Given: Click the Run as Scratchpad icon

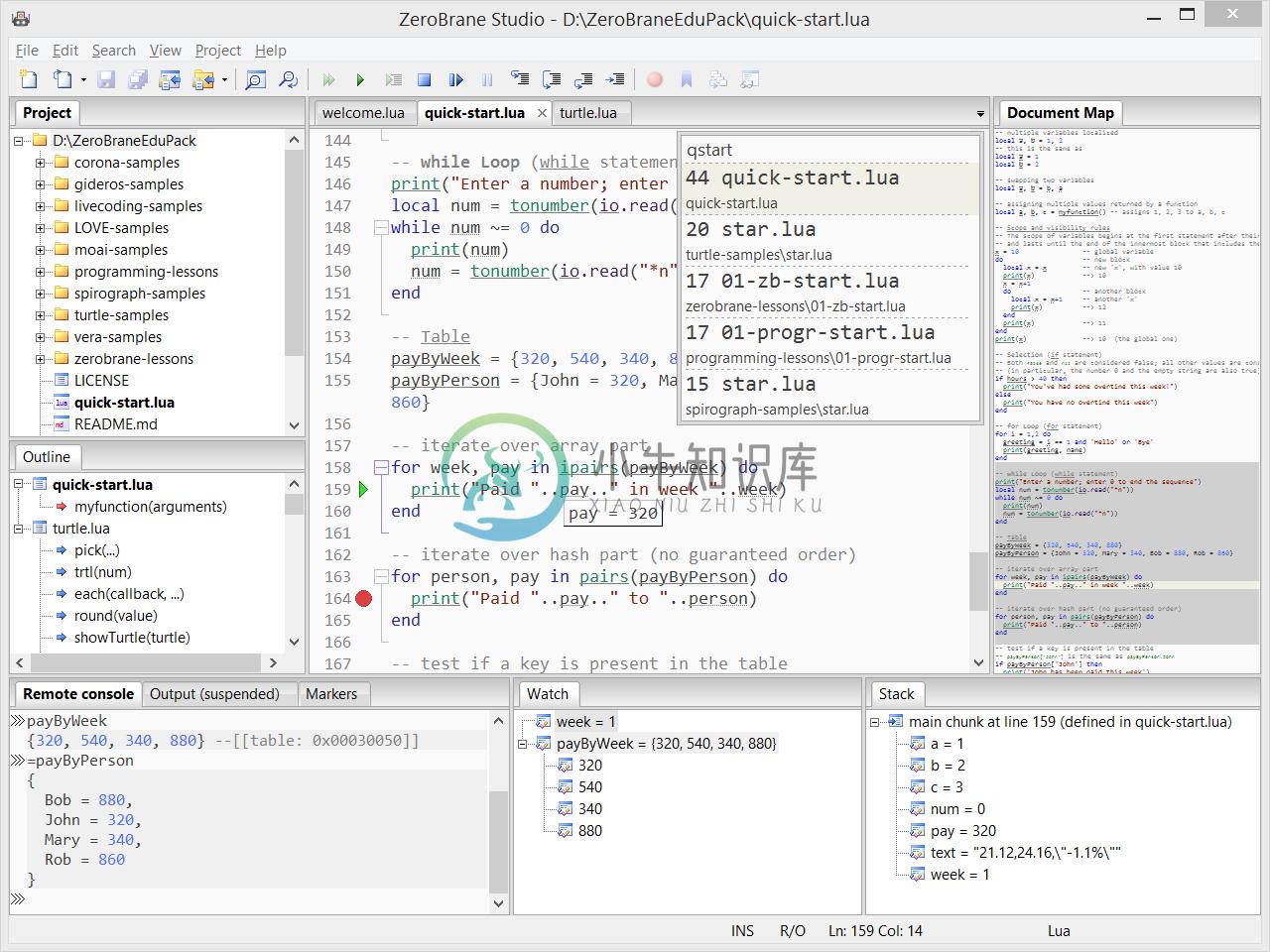Looking at the screenshot, I should point(393,79).
